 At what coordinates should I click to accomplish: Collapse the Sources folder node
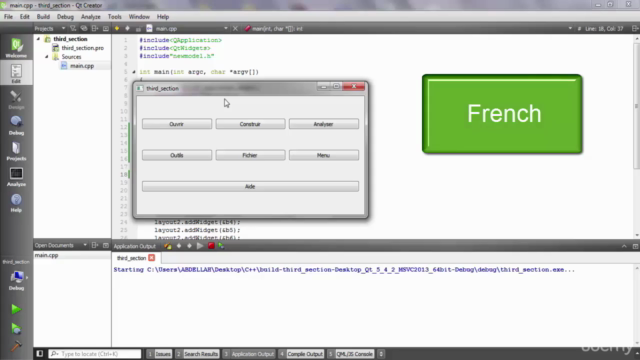coord(47,57)
